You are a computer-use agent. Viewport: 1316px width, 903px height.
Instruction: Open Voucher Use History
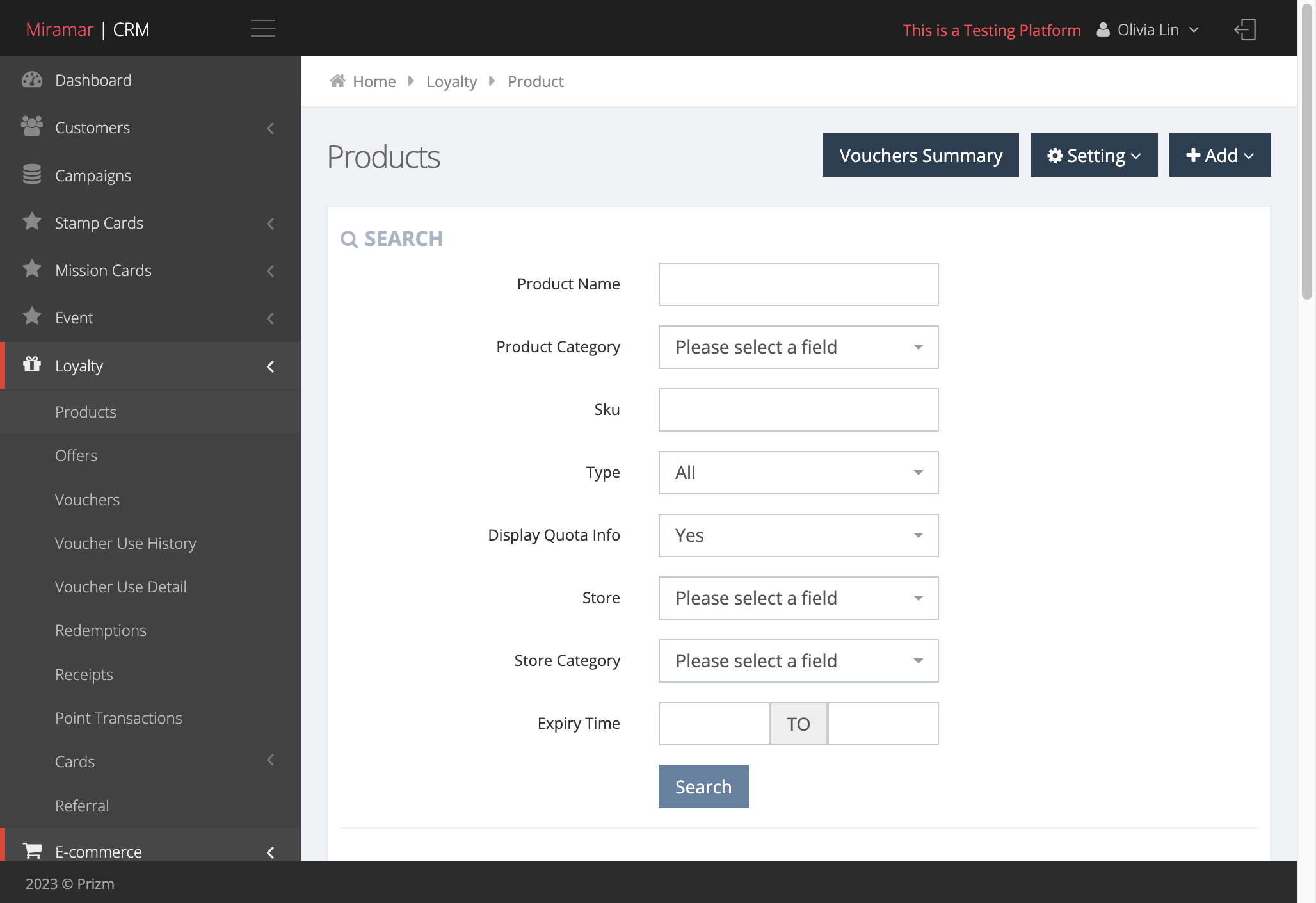(x=125, y=543)
